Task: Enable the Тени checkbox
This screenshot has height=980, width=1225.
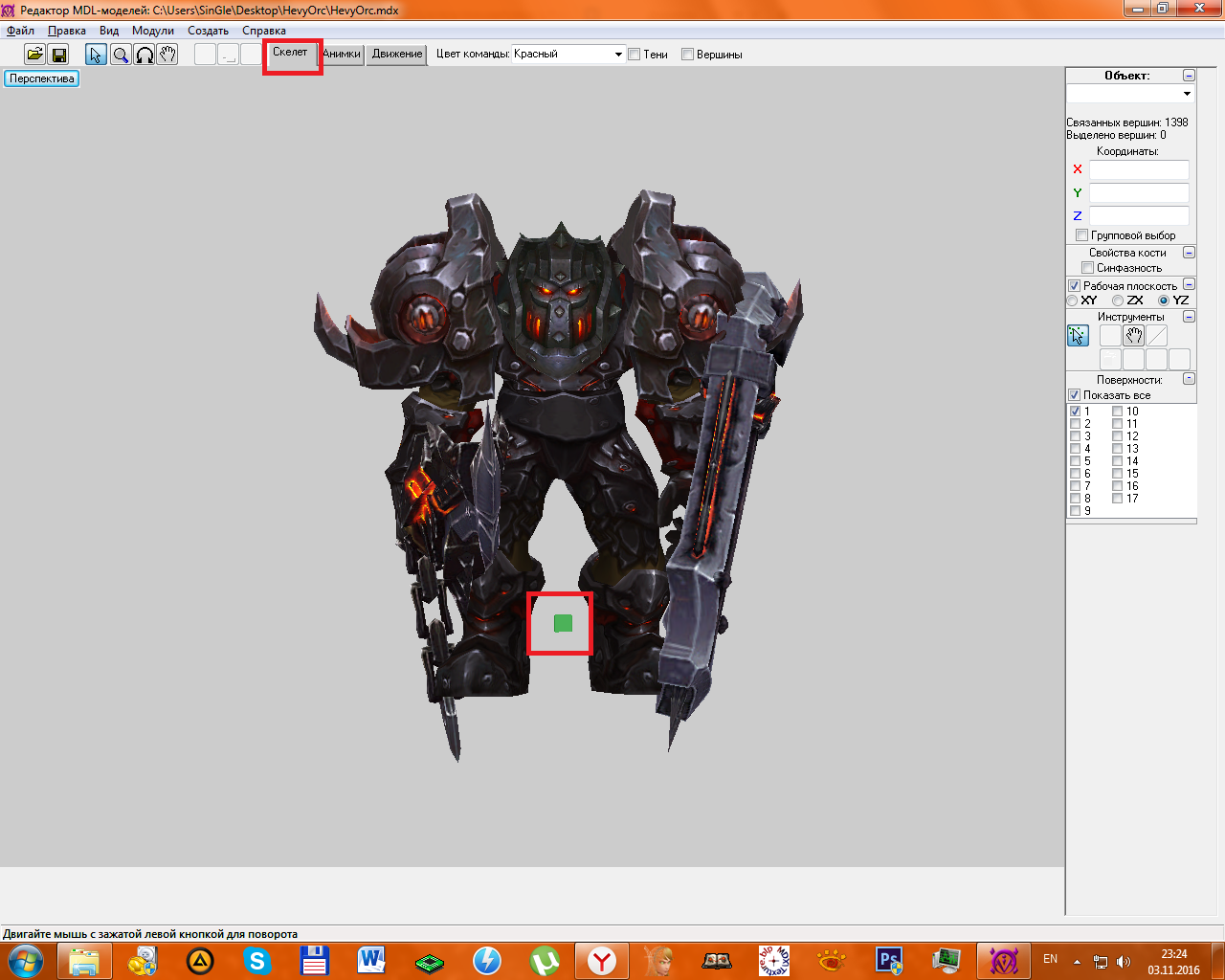Action: 635,55
